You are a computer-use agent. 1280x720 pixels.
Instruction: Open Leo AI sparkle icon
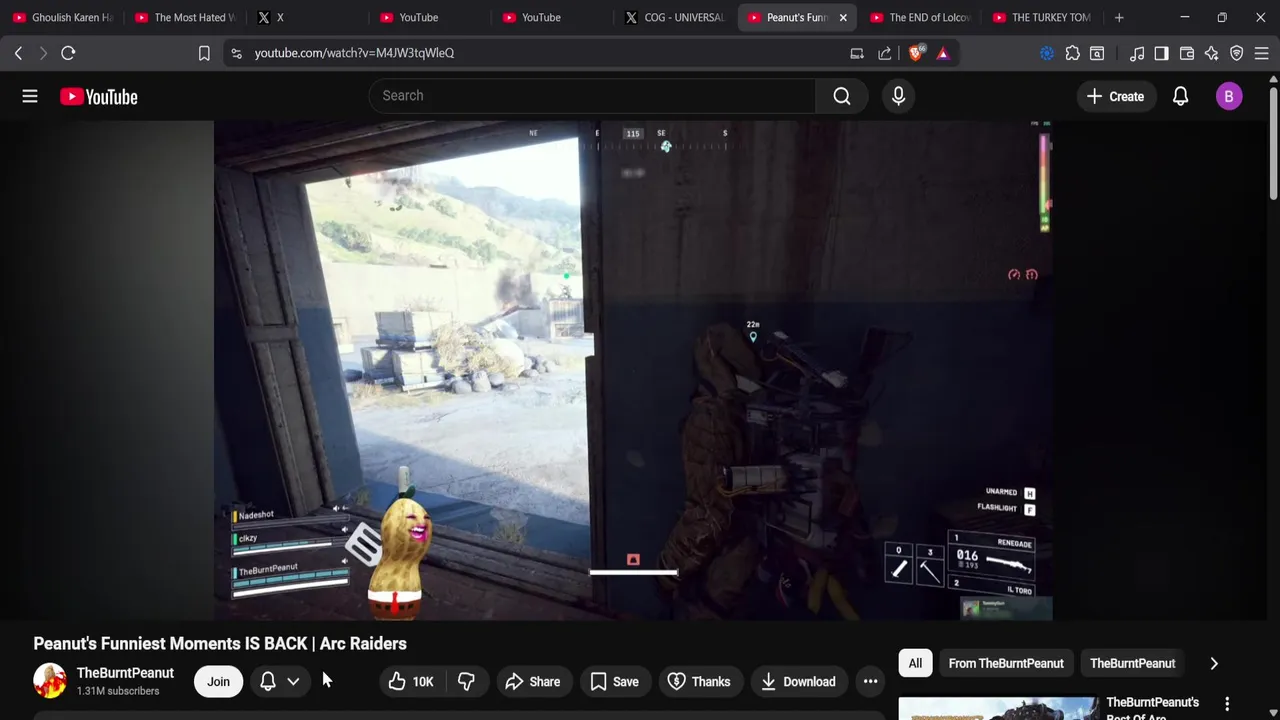(1212, 53)
